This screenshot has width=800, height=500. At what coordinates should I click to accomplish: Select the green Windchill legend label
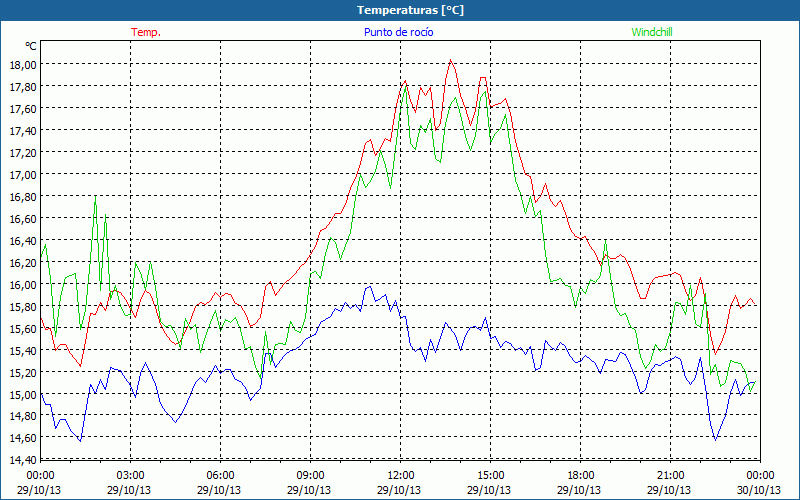(652, 32)
